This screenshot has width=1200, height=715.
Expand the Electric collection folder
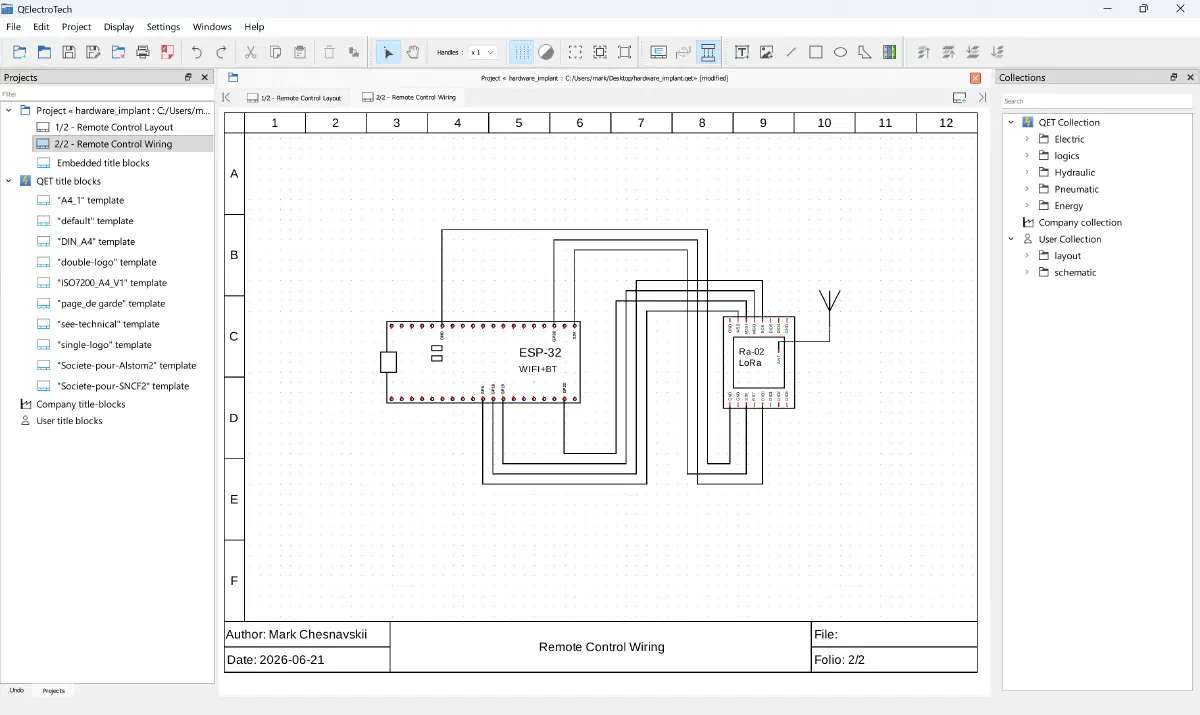(x=1027, y=139)
